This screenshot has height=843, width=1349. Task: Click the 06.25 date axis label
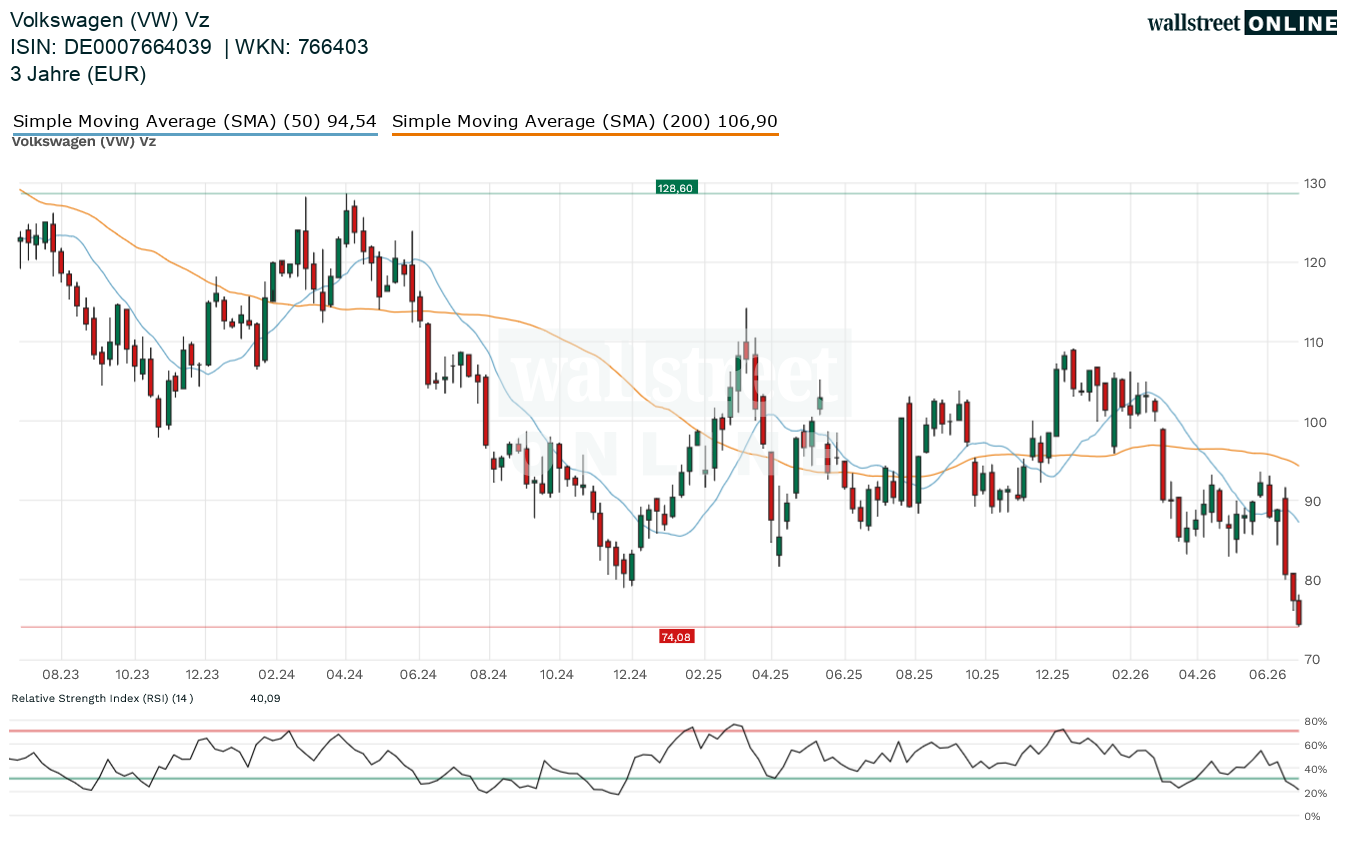843,674
